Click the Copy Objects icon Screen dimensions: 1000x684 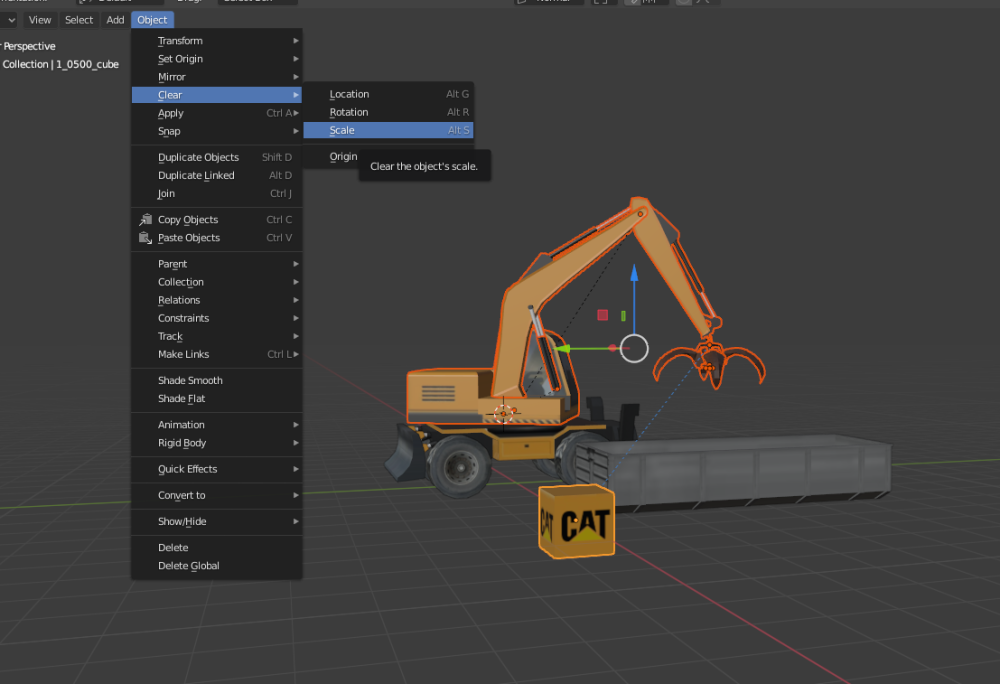[x=146, y=220]
